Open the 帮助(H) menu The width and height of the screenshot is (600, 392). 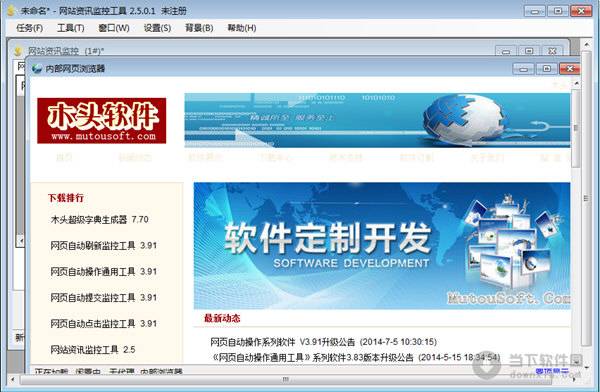pos(241,28)
